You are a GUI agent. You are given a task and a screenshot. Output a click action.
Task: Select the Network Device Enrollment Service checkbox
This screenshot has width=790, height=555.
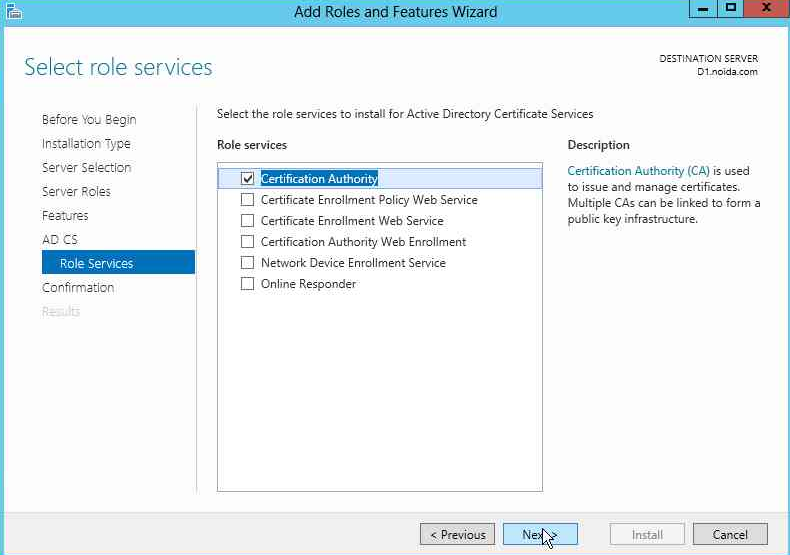(x=247, y=263)
